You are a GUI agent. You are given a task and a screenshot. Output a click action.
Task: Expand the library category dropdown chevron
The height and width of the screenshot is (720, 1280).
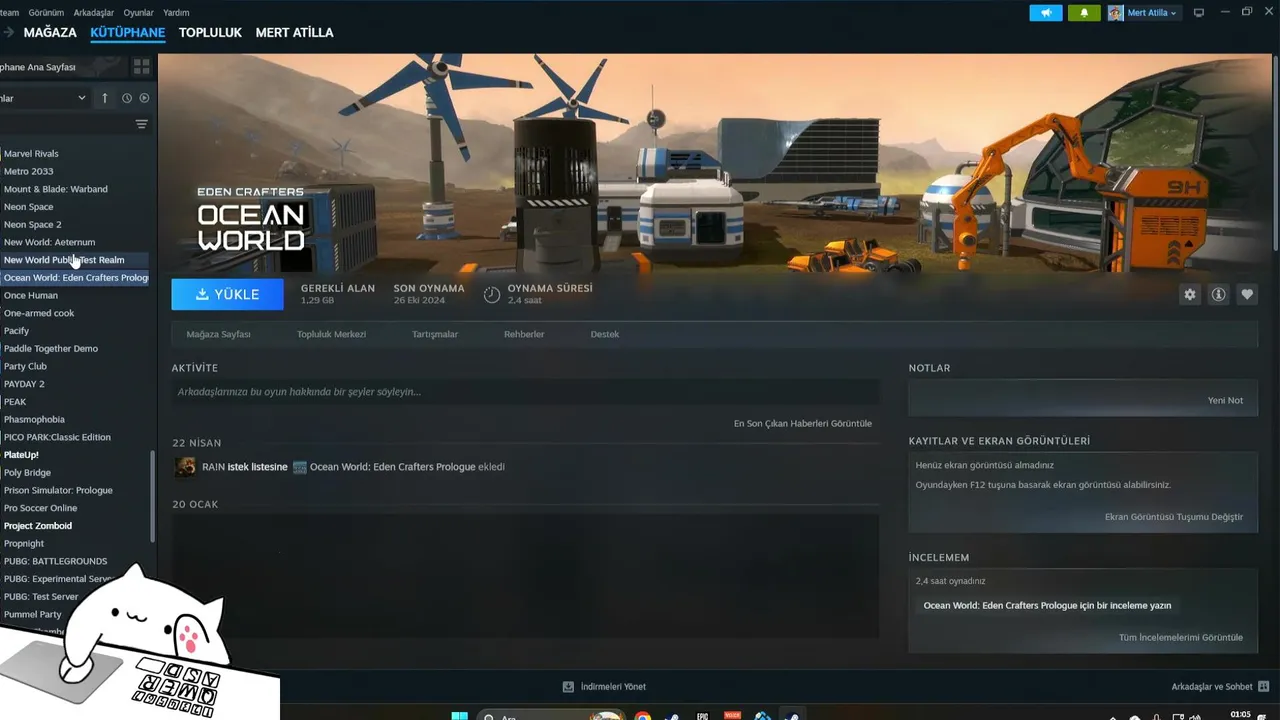point(82,98)
